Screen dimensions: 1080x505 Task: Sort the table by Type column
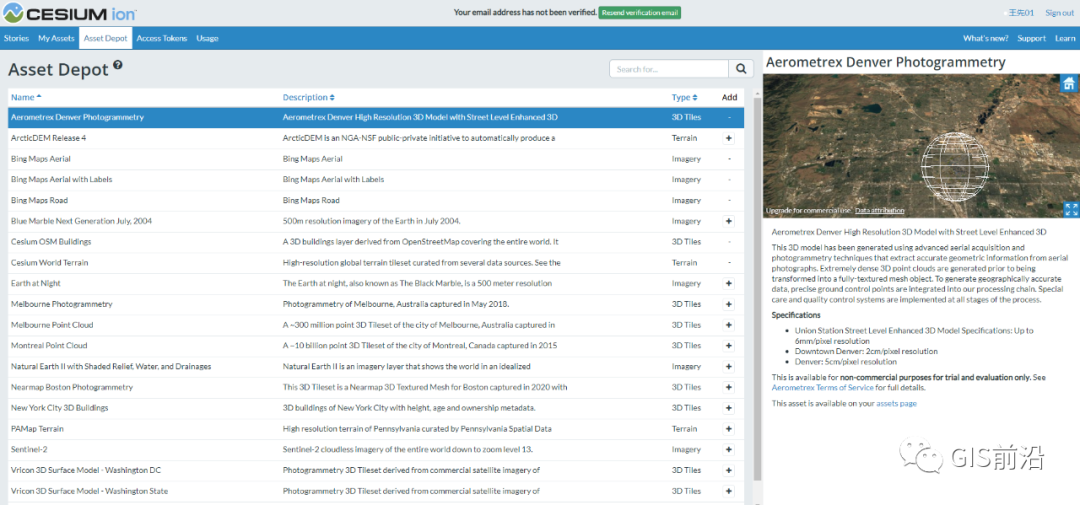(684, 97)
